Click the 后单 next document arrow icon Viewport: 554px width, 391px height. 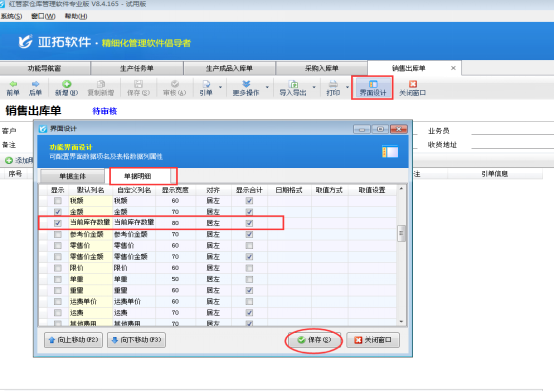pyautogui.click(x=35, y=84)
